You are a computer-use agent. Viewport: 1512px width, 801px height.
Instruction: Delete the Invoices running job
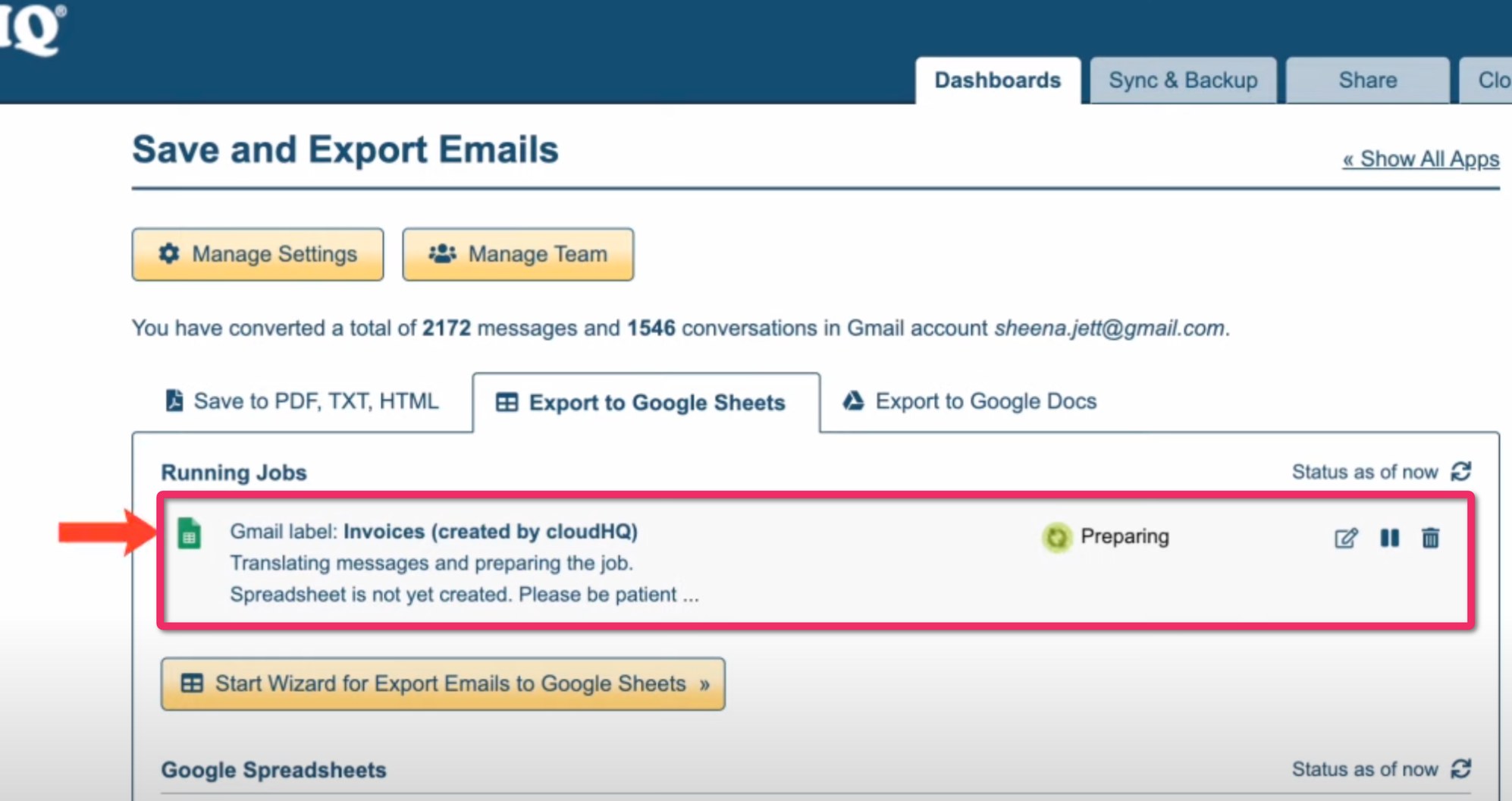tap(1430, 538)
